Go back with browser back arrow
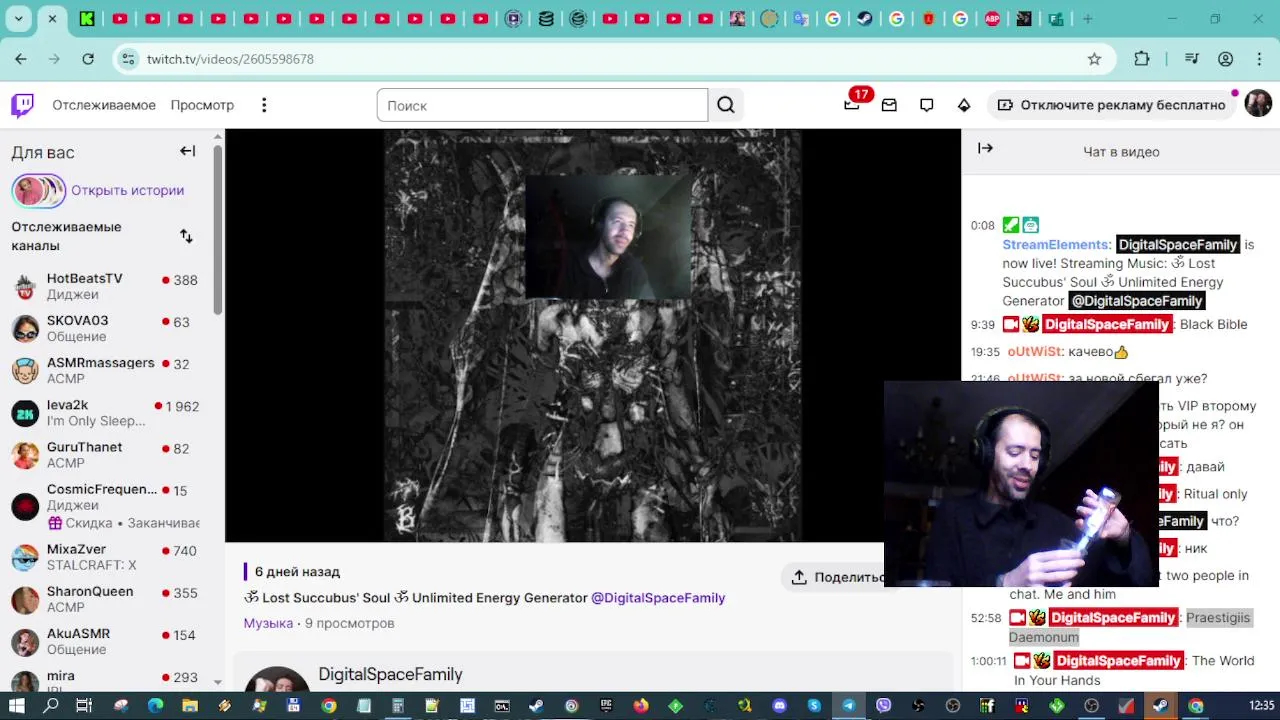The height and width of the screenshot is (720, 1280). pos(21,59)
